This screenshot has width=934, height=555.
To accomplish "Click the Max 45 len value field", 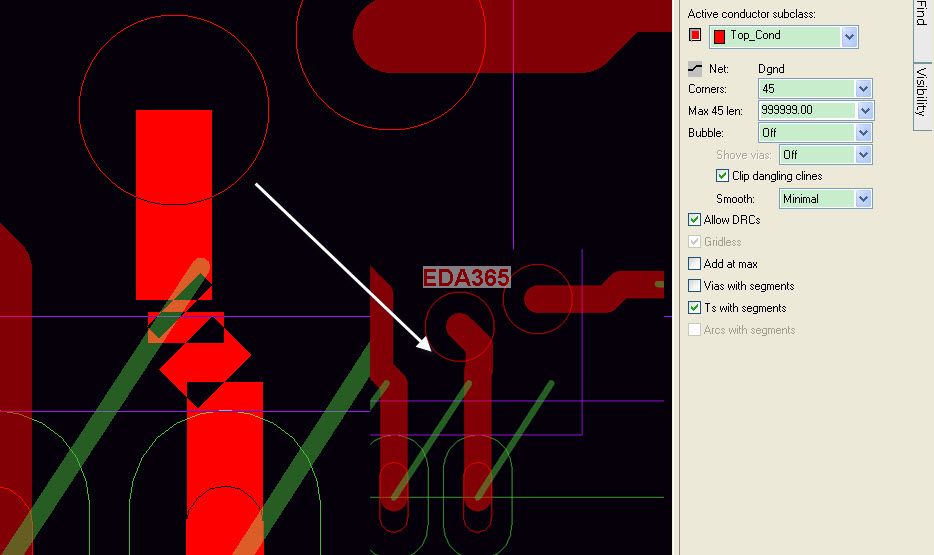I will (807, 110).
